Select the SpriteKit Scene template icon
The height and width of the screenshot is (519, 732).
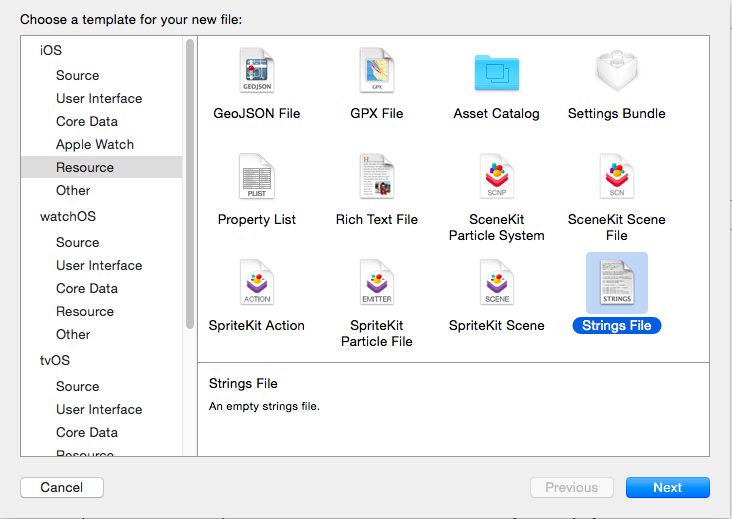(496, 284)
